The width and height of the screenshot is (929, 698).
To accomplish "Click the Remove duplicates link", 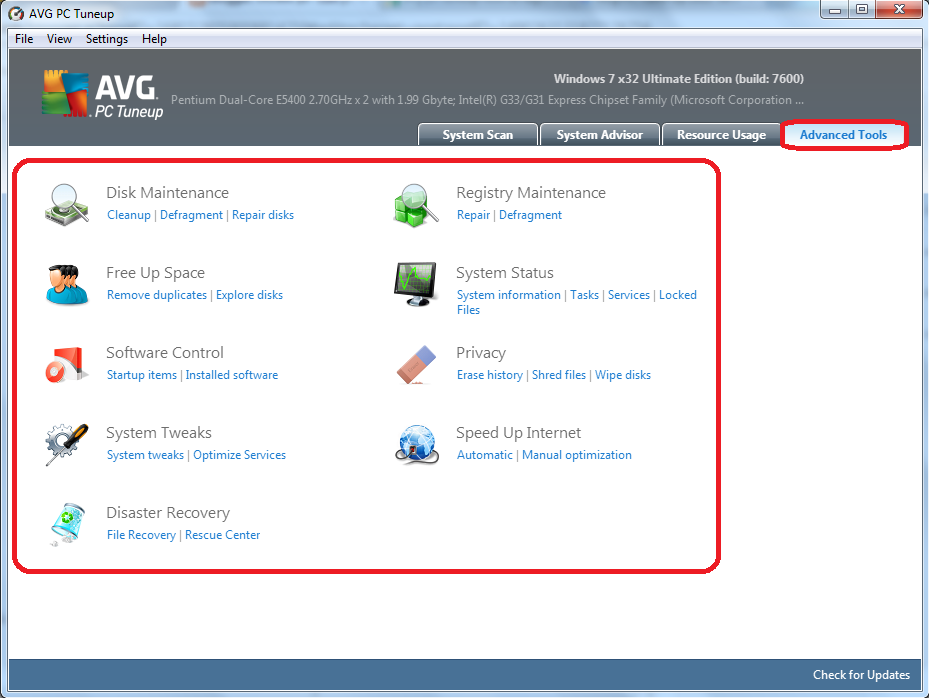I will click(x=157, y=295).
